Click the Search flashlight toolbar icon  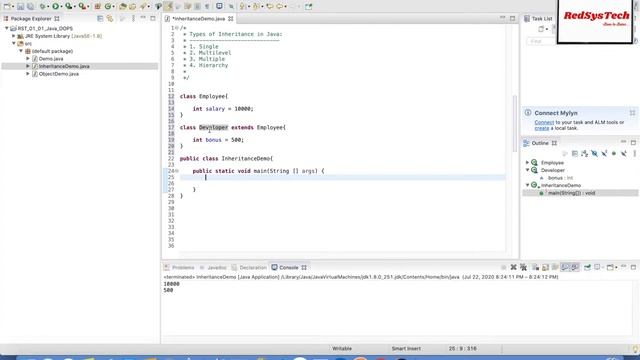tap(143, 7)
